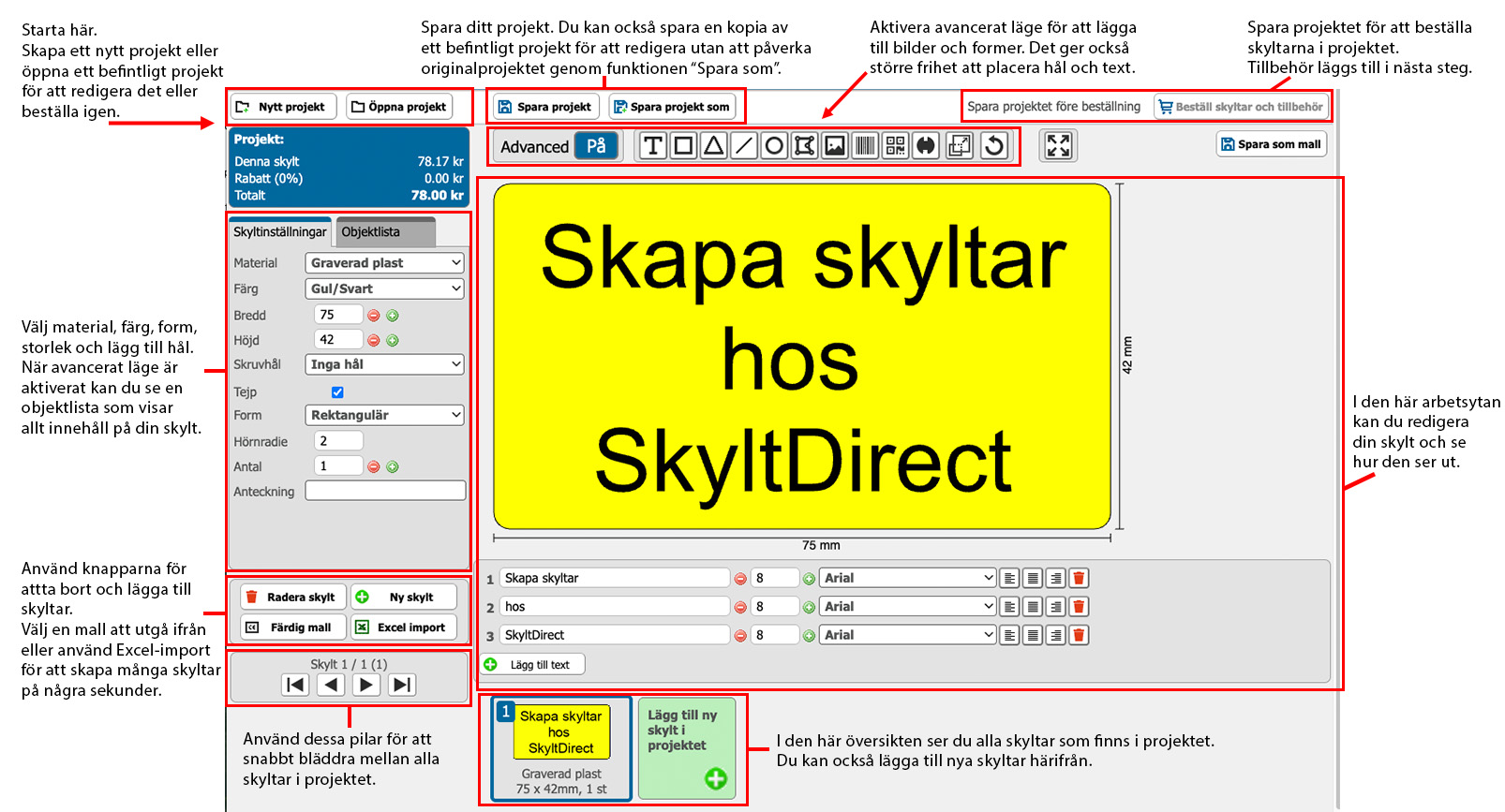The image size is (1505, 812).
Task: Save with the Spara projekt button
Action: [x=545, y=107]
